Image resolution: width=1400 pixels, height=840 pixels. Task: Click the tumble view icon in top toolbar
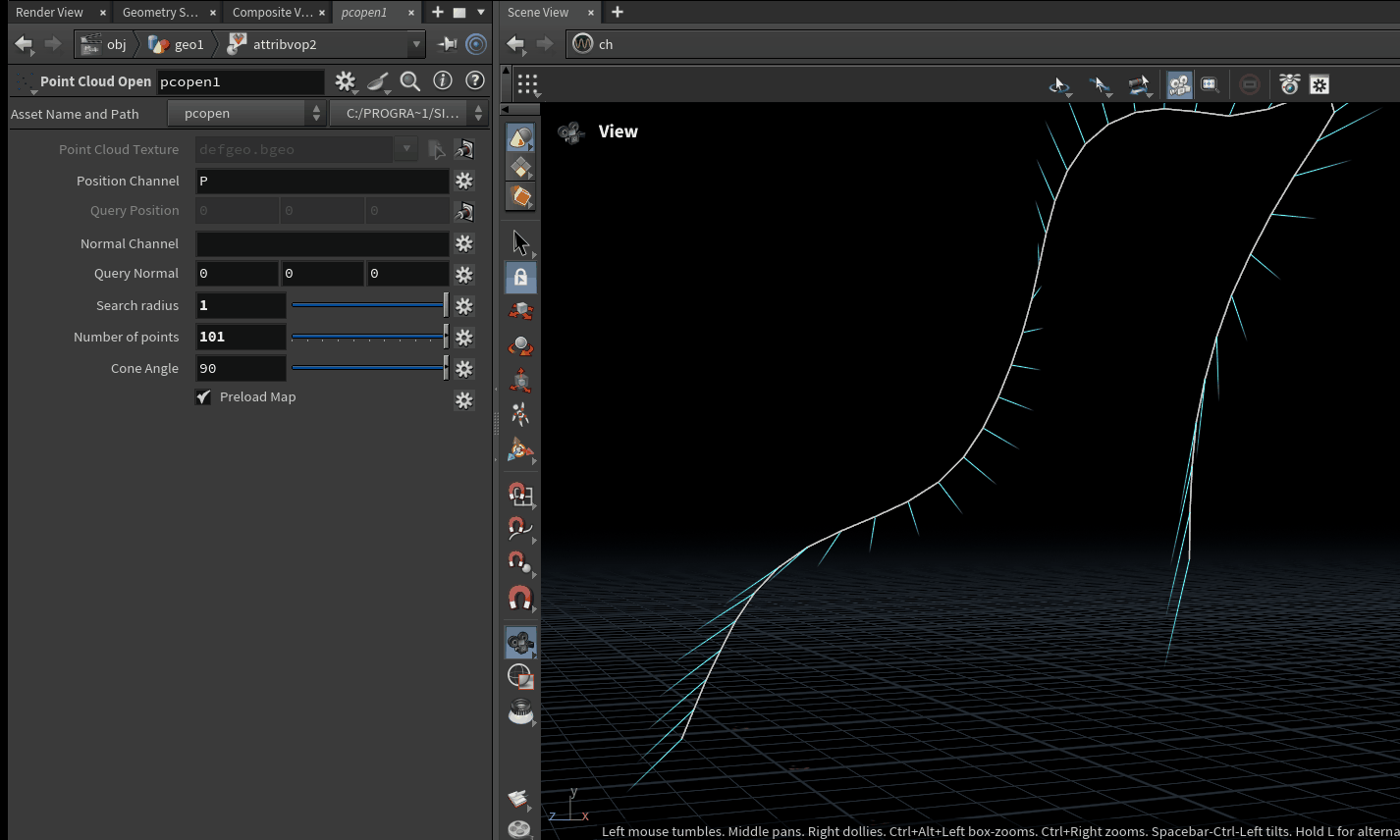[x=1059, y=85]
